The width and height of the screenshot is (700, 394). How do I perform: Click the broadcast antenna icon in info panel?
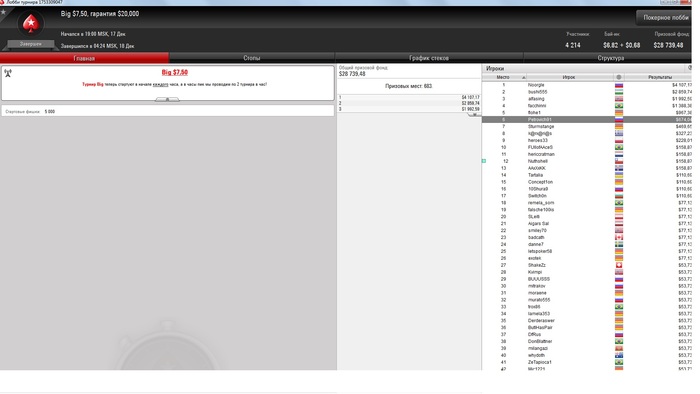click(x=8, y=73)
